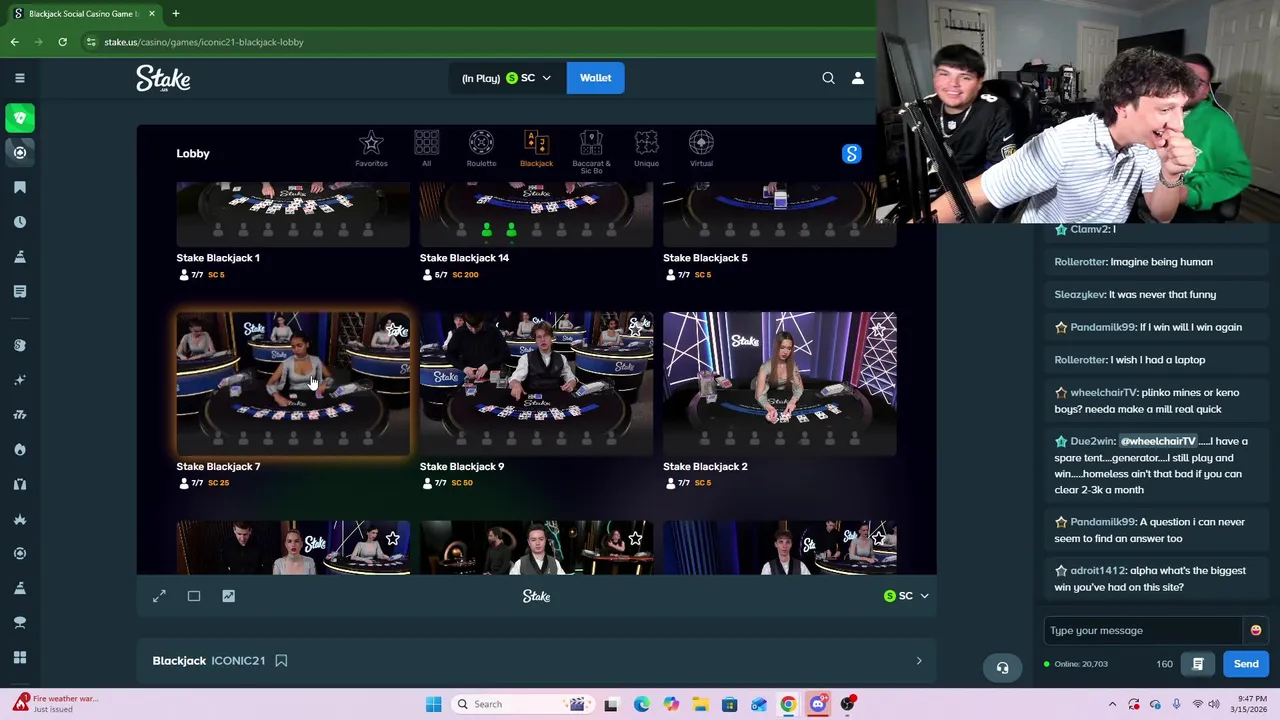Open the sidebar slots 777 icon
Image resolution: width=1280 pixels, height=720 pixels.
(19, 415)
